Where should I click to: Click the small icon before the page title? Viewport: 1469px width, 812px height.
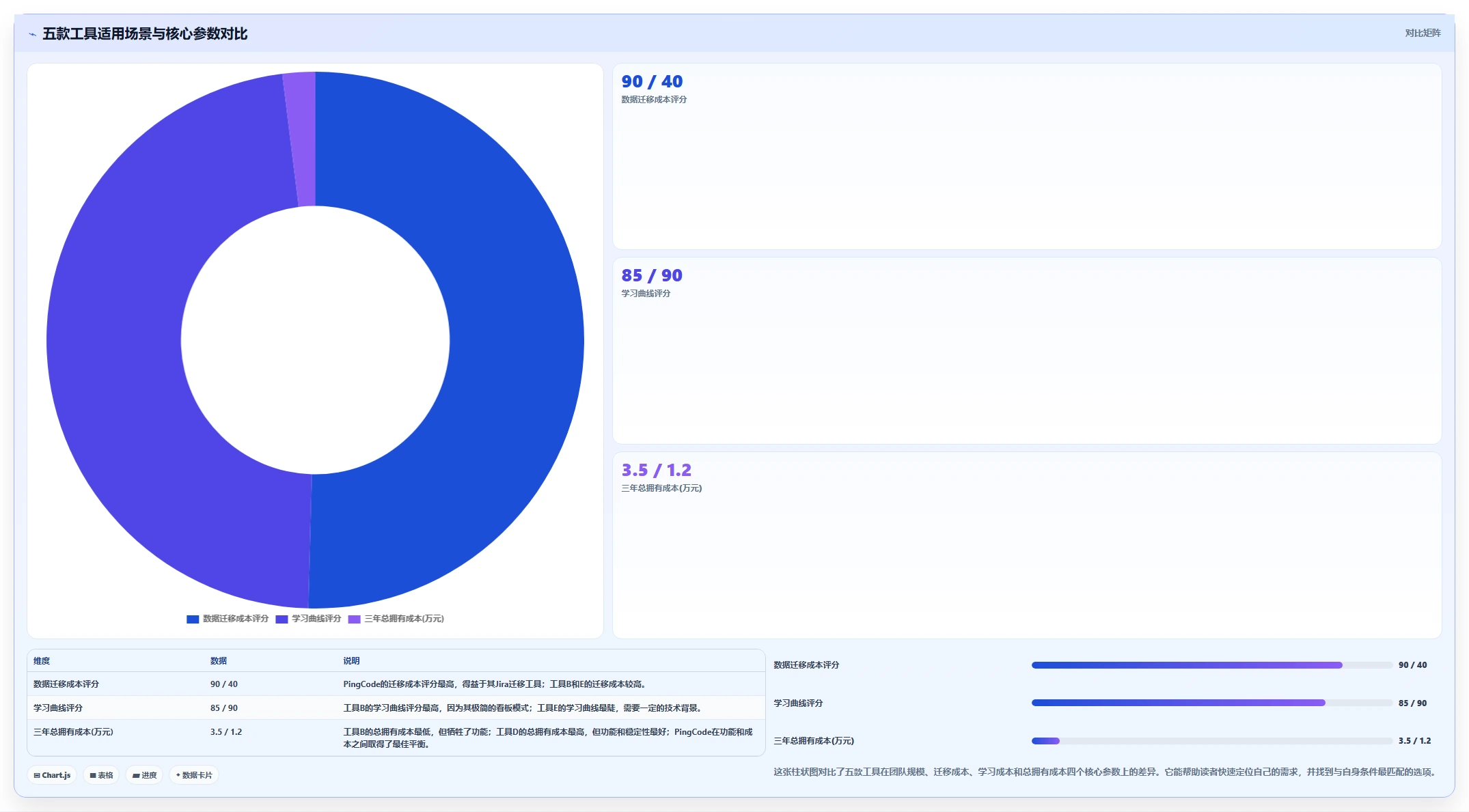(32, 34)
